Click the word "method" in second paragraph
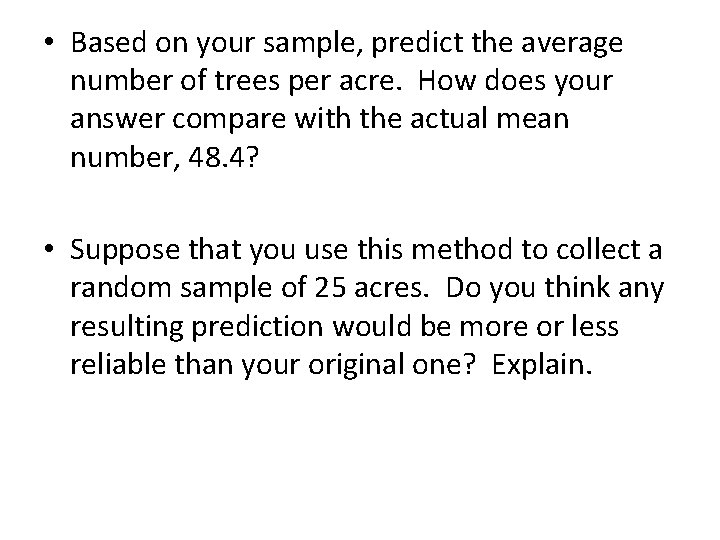 [x=461, y=249]
